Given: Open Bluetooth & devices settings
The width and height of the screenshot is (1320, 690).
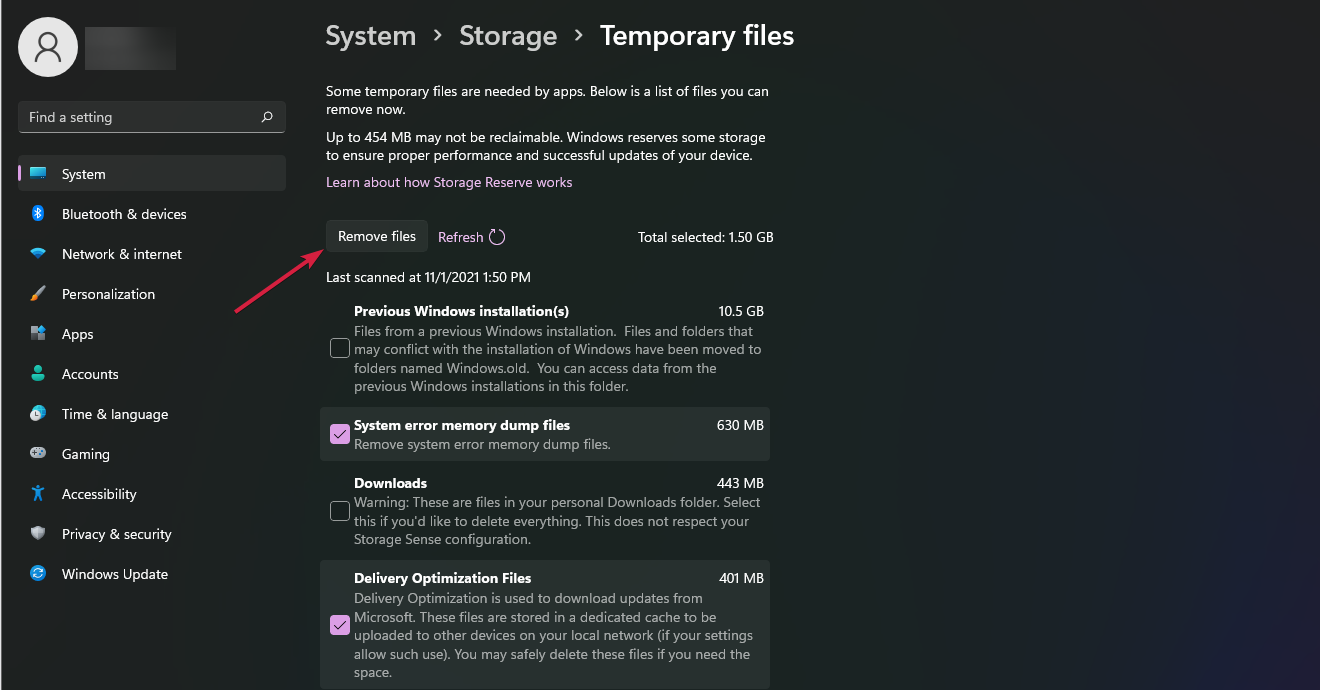Looking at the screenshot, I should pos(152,214).
